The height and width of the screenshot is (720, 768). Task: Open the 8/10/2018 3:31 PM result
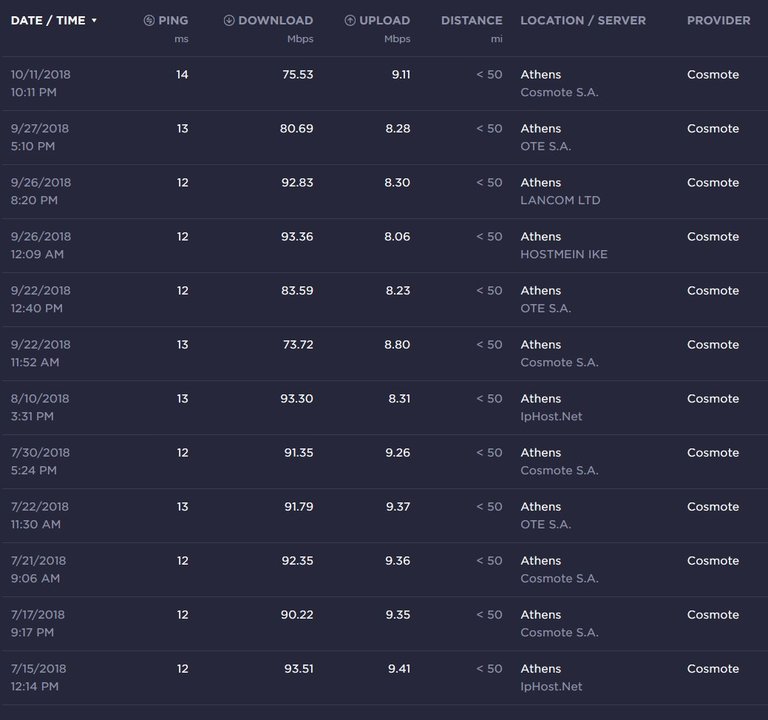(384, 408)
